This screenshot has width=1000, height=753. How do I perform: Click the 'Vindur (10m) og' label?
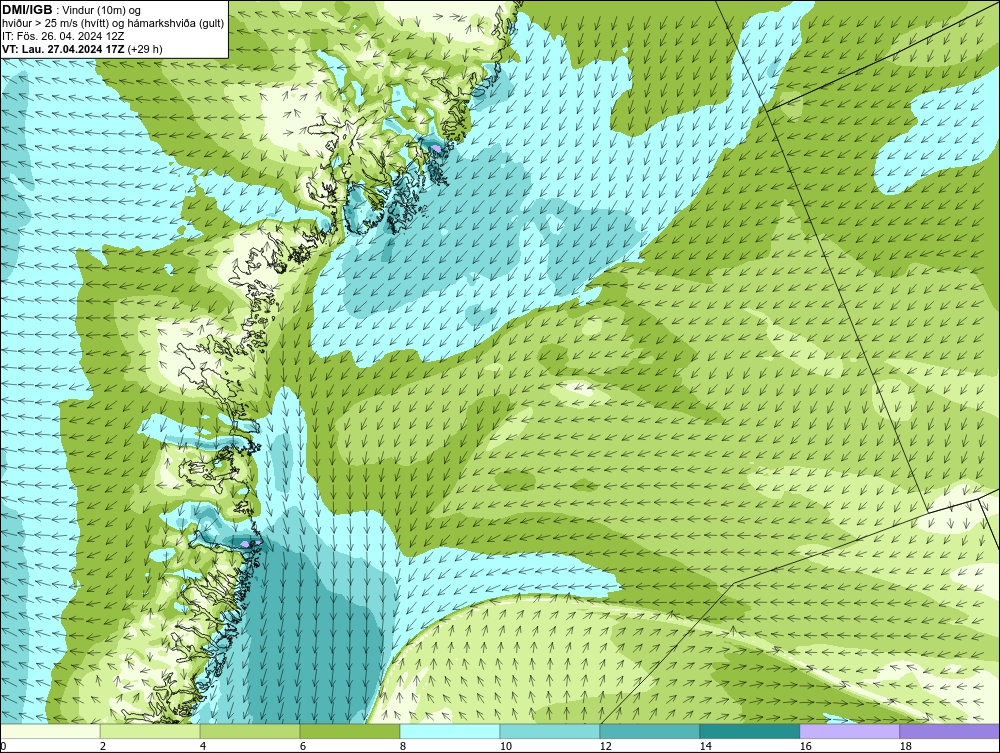pos(103,10)
